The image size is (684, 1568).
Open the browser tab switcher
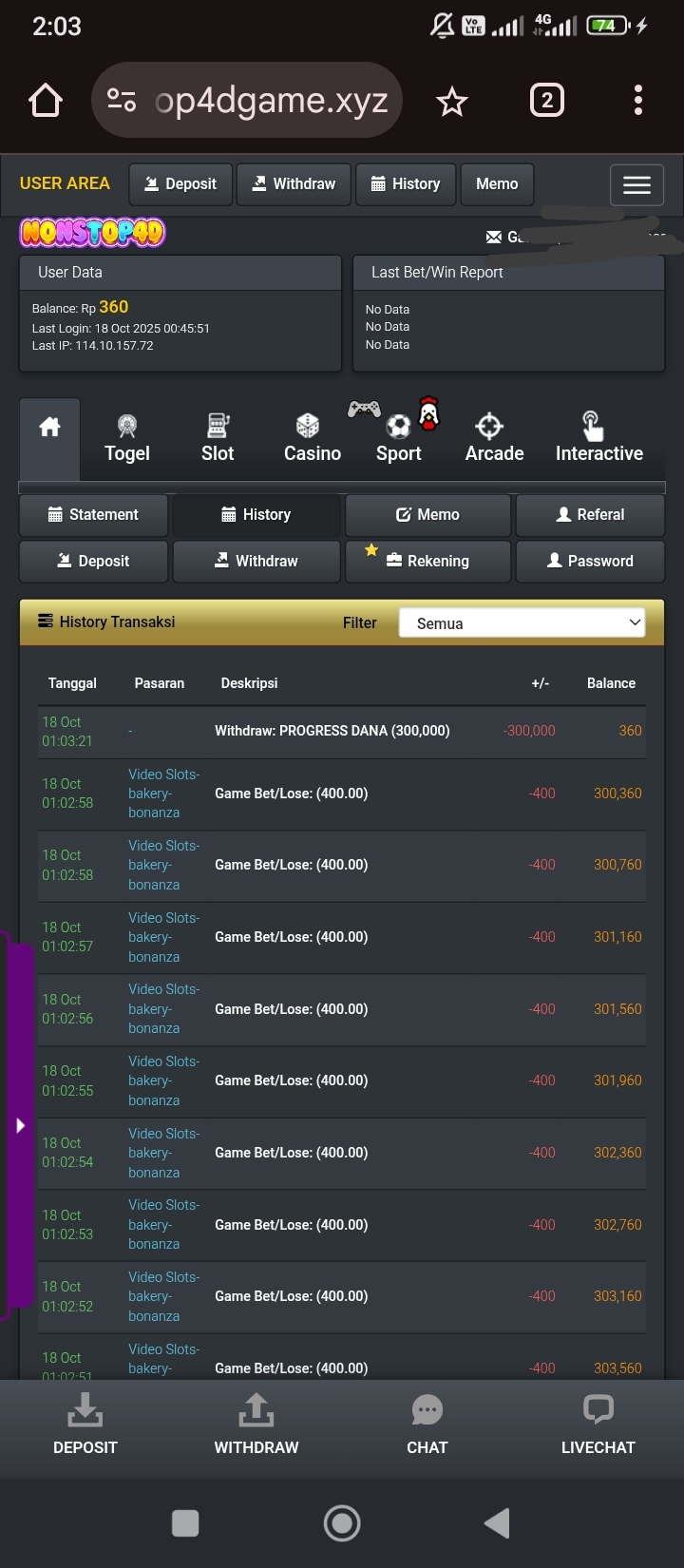pos(546,100)
